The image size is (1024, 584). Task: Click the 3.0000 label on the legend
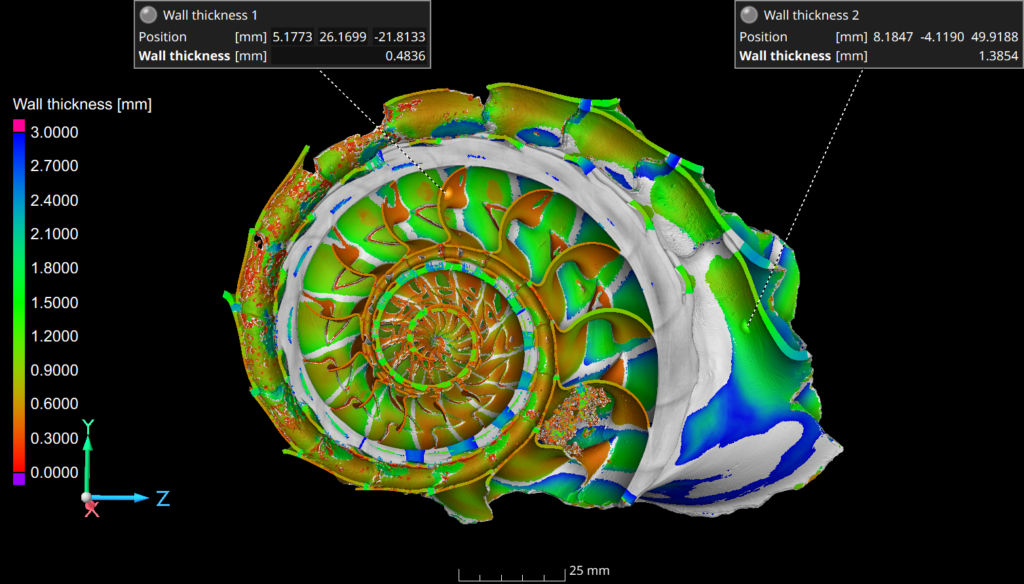[56, 132]
